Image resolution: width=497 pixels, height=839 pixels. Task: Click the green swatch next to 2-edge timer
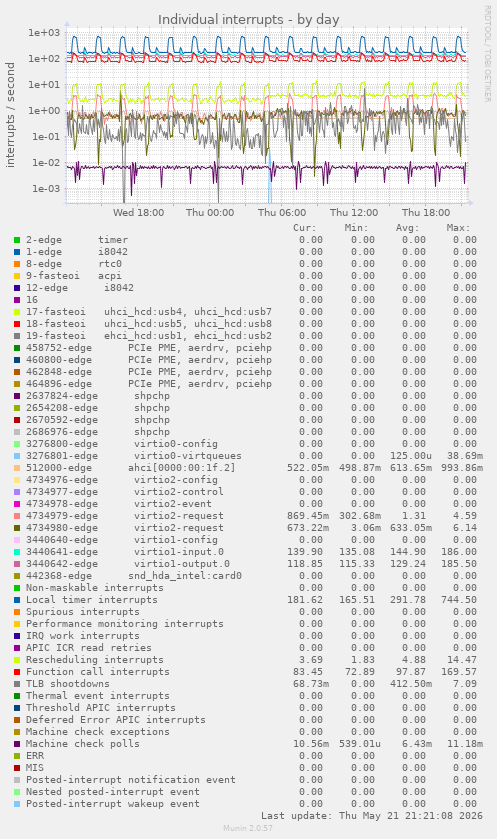click(17, 240)
